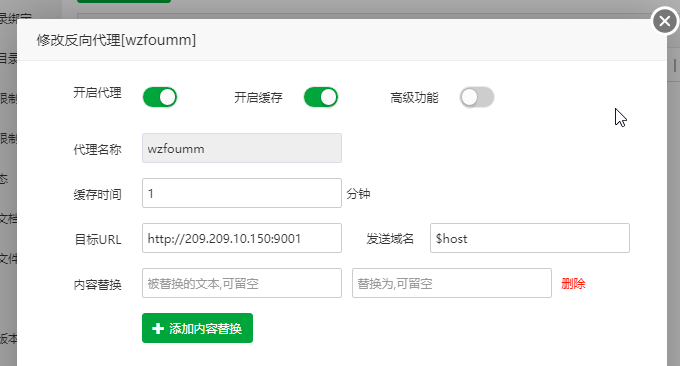
Task: Click the 开启缓存 label
Action: point(258,98)
